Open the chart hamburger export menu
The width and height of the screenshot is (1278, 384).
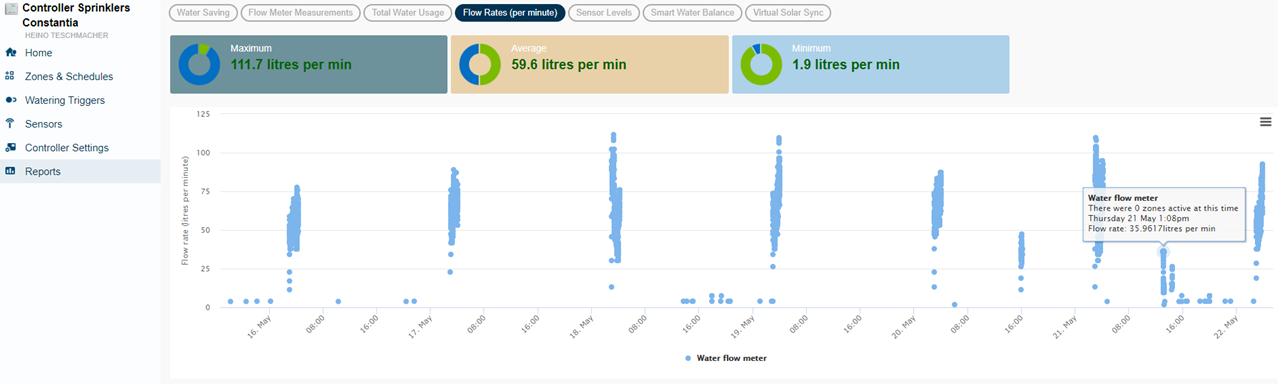[1265, 122]
